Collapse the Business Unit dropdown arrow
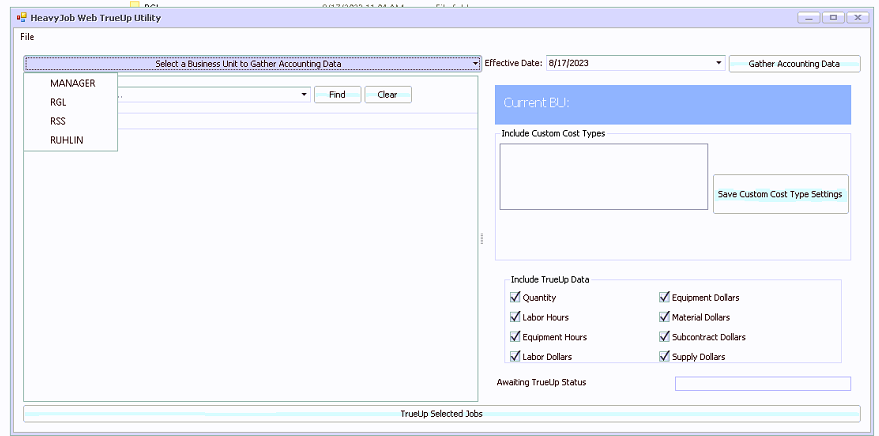This screenshot has height=436, width=879. click(475, 64)
